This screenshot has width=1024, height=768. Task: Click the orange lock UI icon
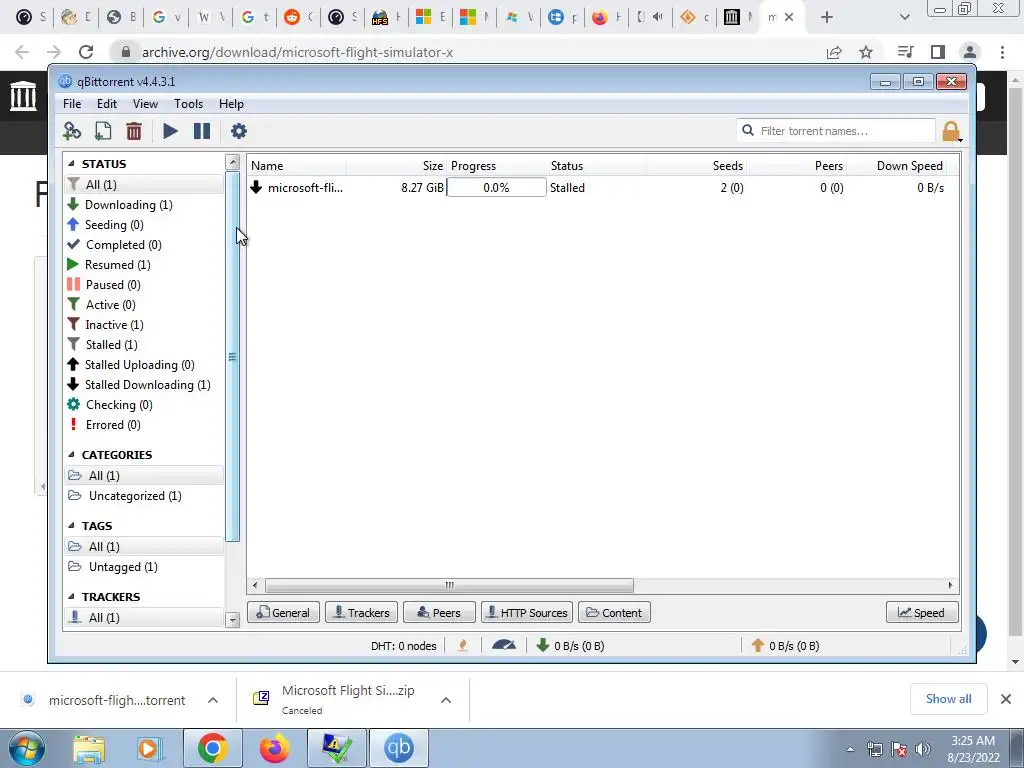point(952,131)
